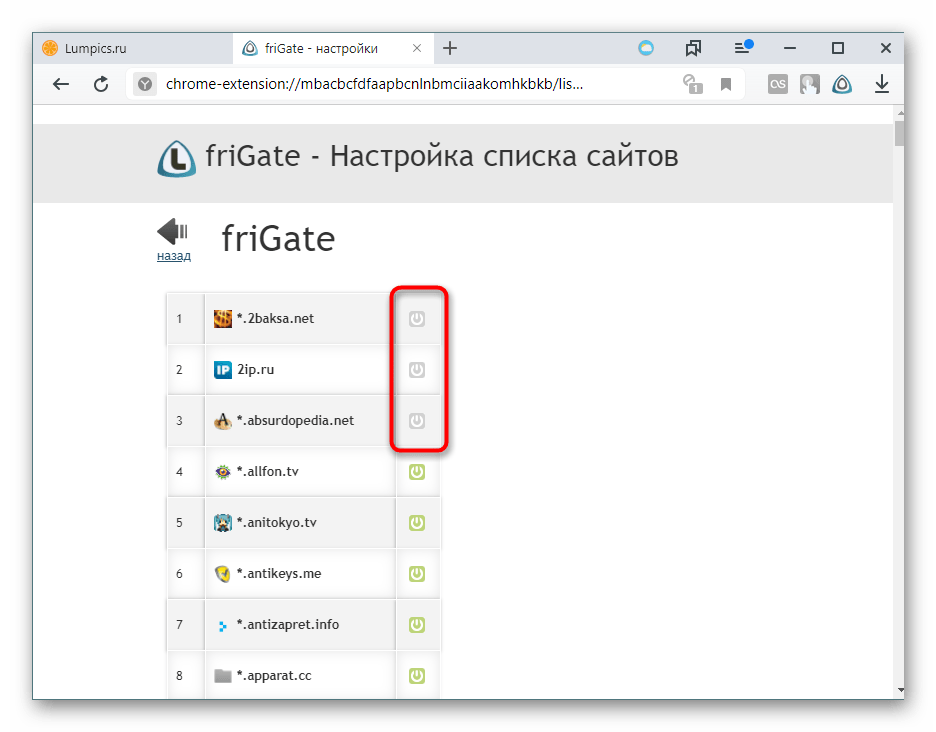Open the browser menu with notification dot
This screenshot has width=936, height=732.
click(x=743, y=47)
